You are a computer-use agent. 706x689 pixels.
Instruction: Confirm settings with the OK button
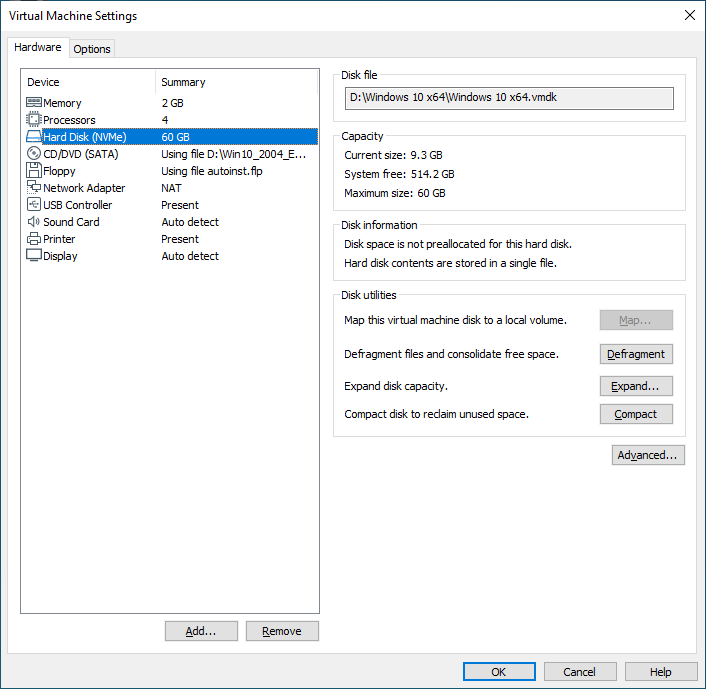tap(499, 672)
